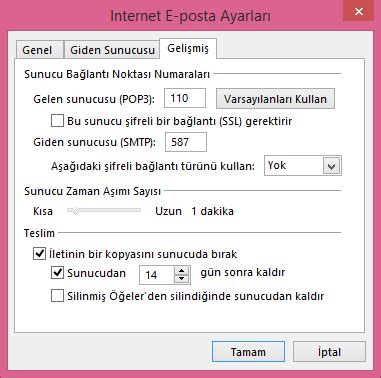
Task: Open the Giden Sunucusu tab
Action: [112, 50]
